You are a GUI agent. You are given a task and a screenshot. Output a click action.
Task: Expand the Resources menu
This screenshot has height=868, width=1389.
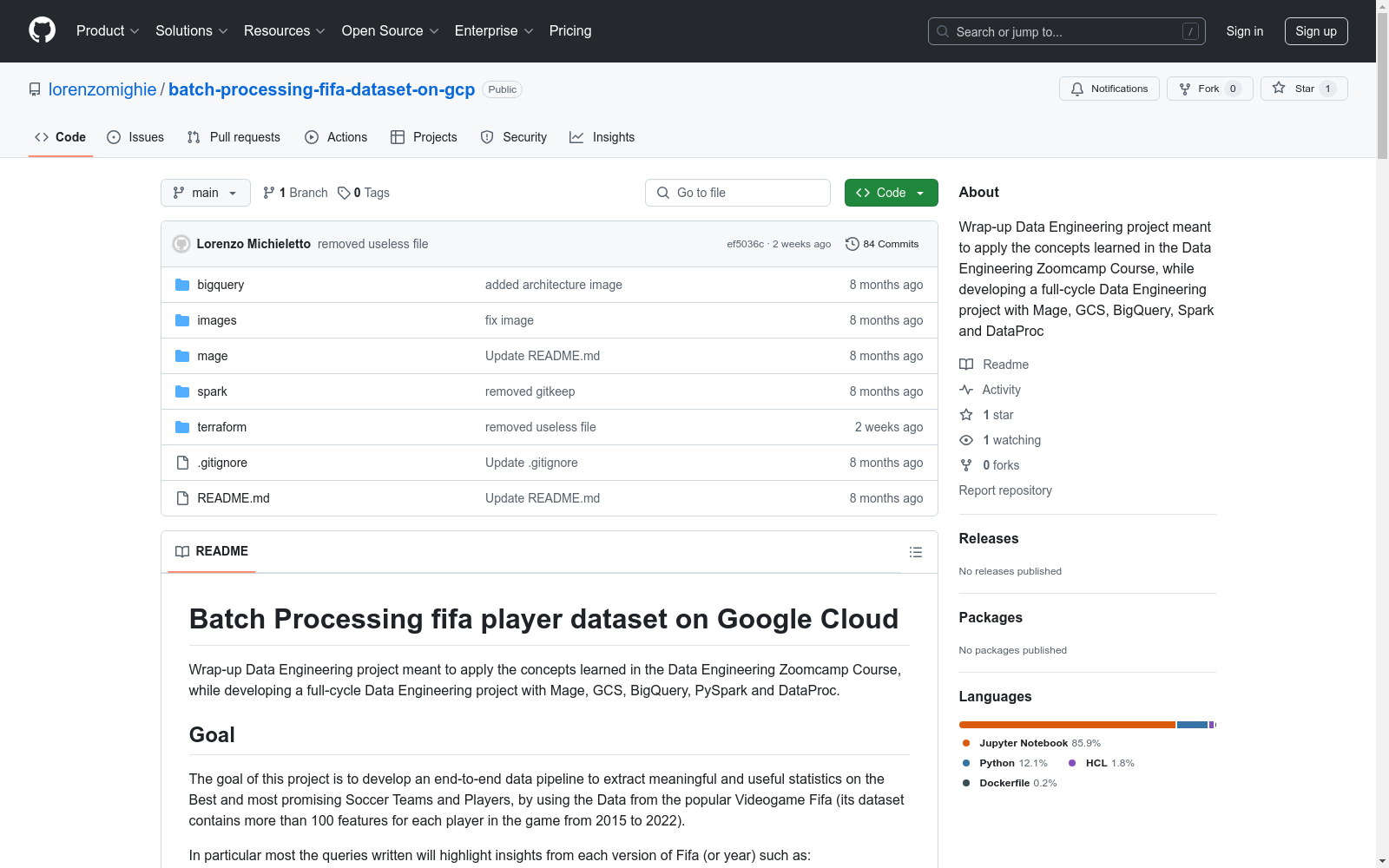(x=285, y=31)
